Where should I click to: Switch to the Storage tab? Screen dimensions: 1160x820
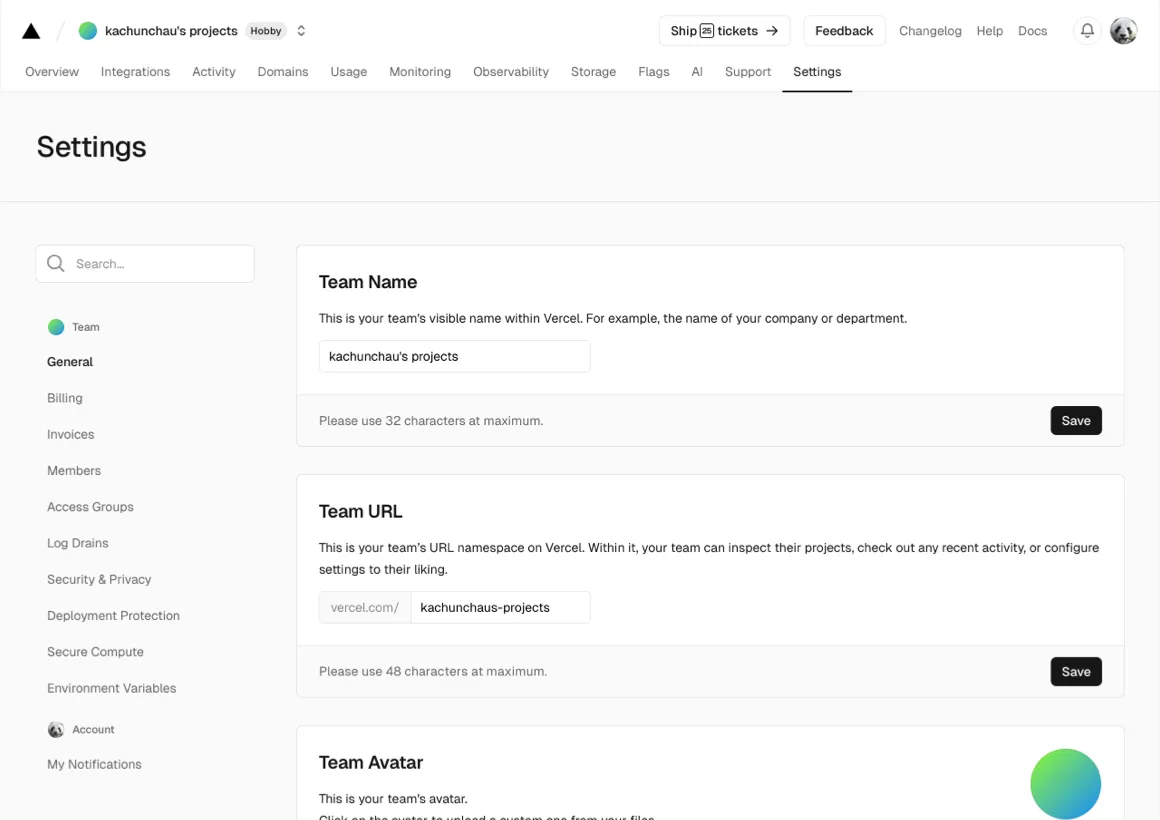(x=593, y=72)
